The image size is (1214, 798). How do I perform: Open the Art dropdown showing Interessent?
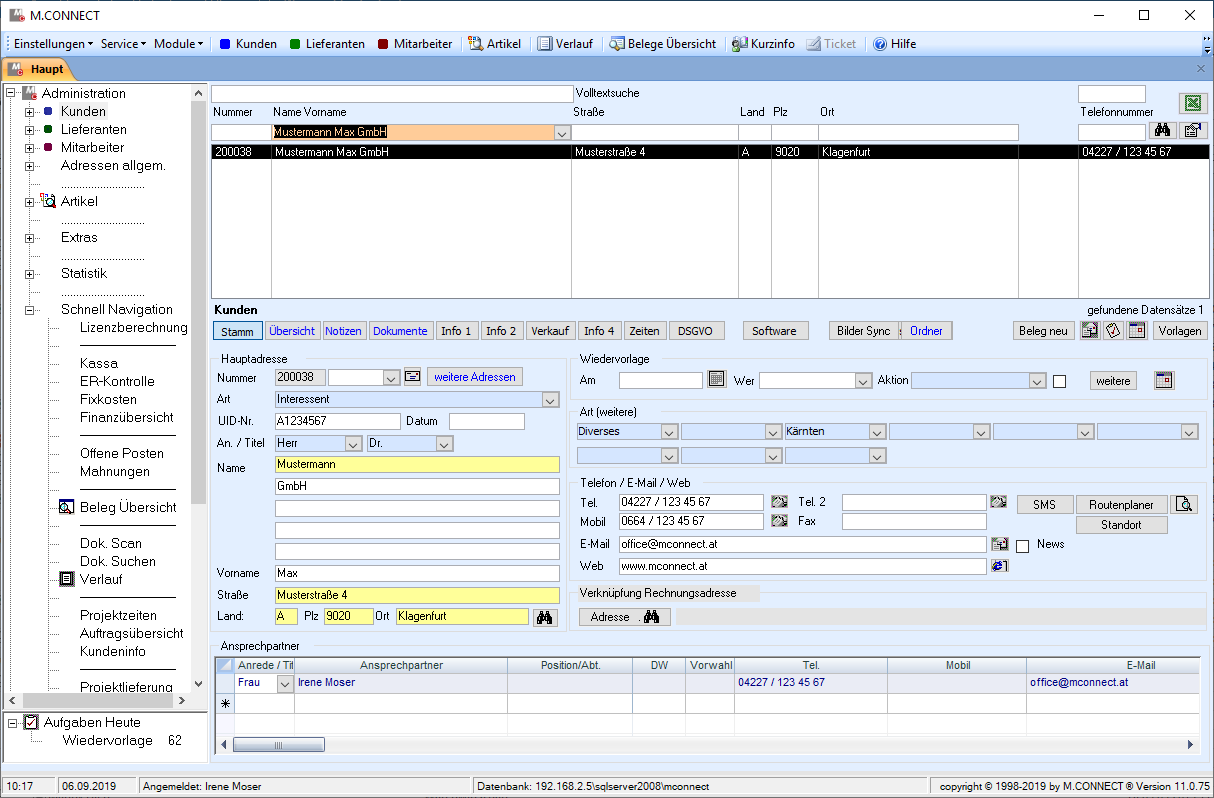coord(549,400)
